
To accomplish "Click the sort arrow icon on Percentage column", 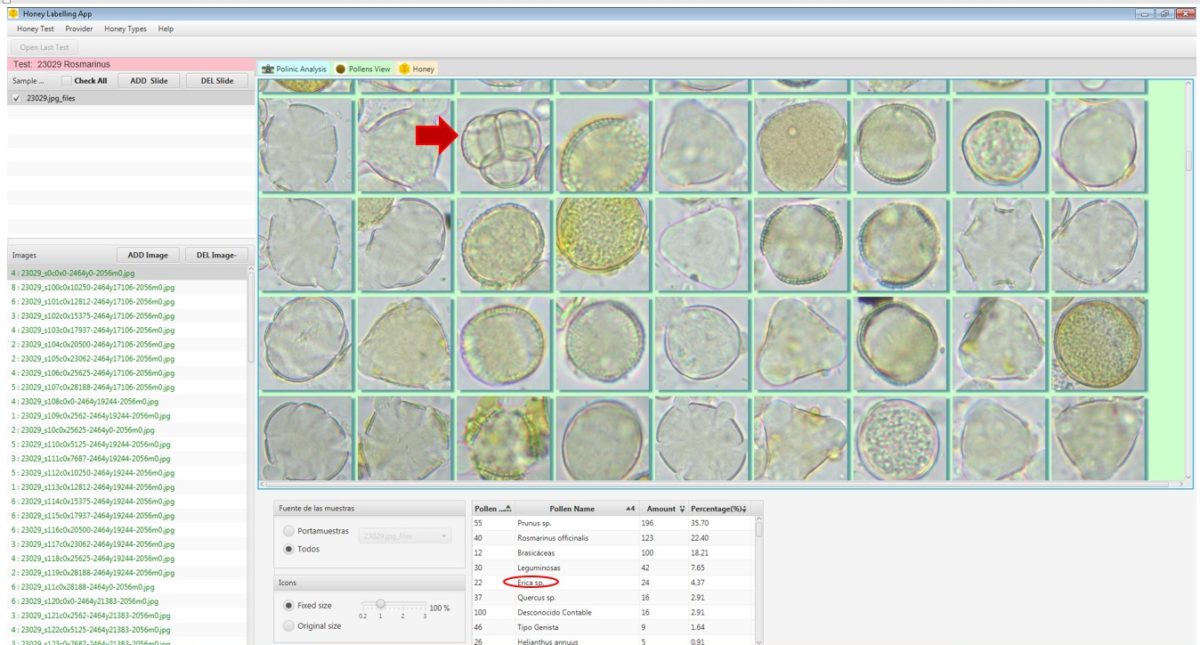I will (x=745, y=509).
